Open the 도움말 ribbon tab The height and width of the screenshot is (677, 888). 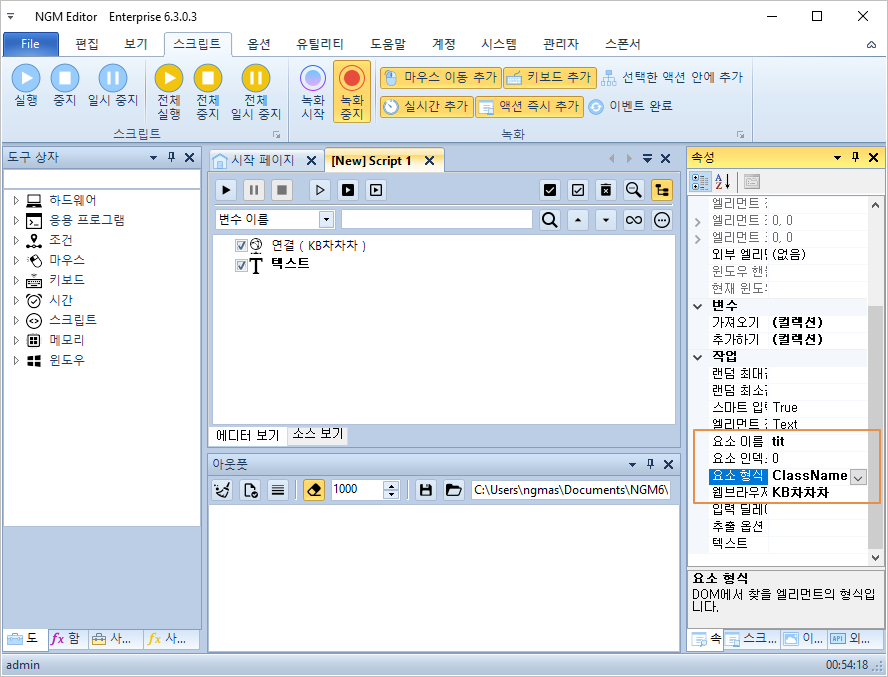click(388, 44)
